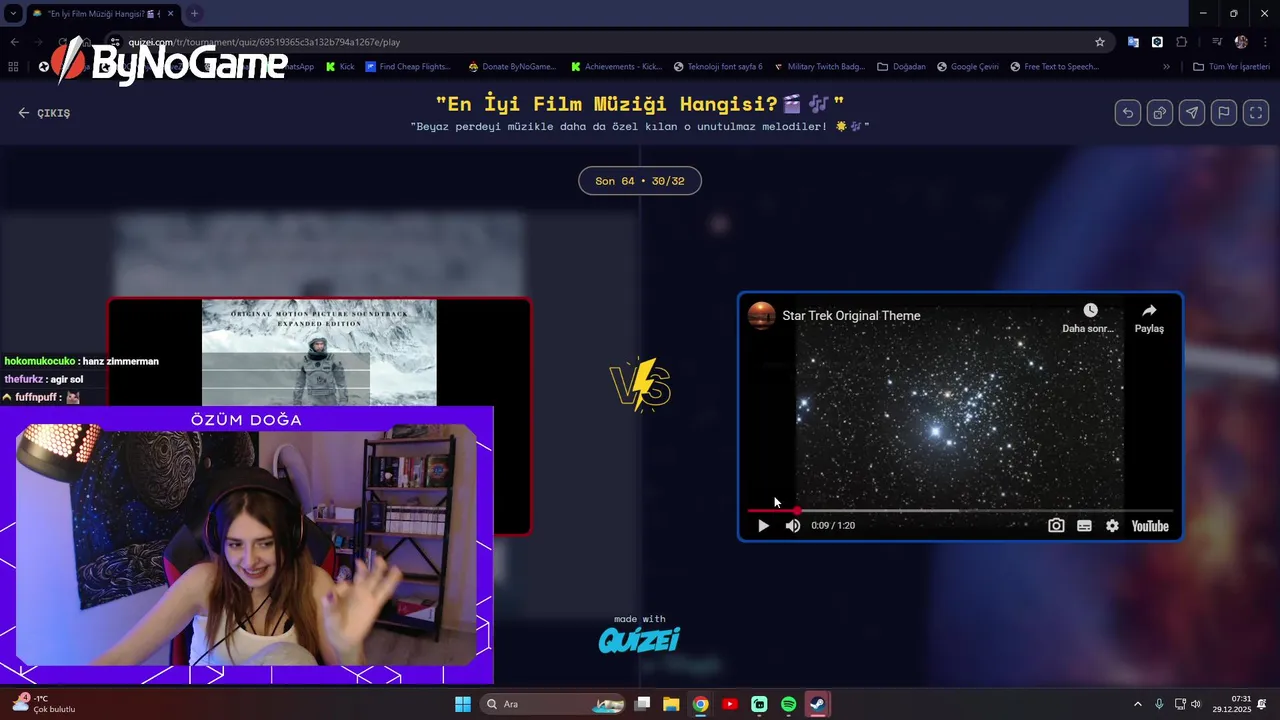Open Google Çeviri bookmark
Image resolution: width=1280 pixels, height=720 pixels.
[x=967, y=67]
